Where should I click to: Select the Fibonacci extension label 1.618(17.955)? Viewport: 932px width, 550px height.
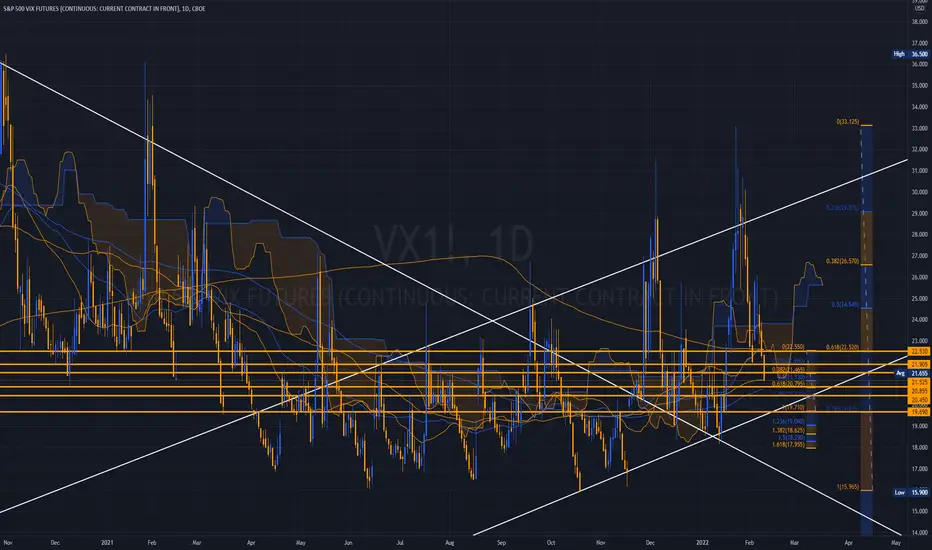tap(788, 444)
